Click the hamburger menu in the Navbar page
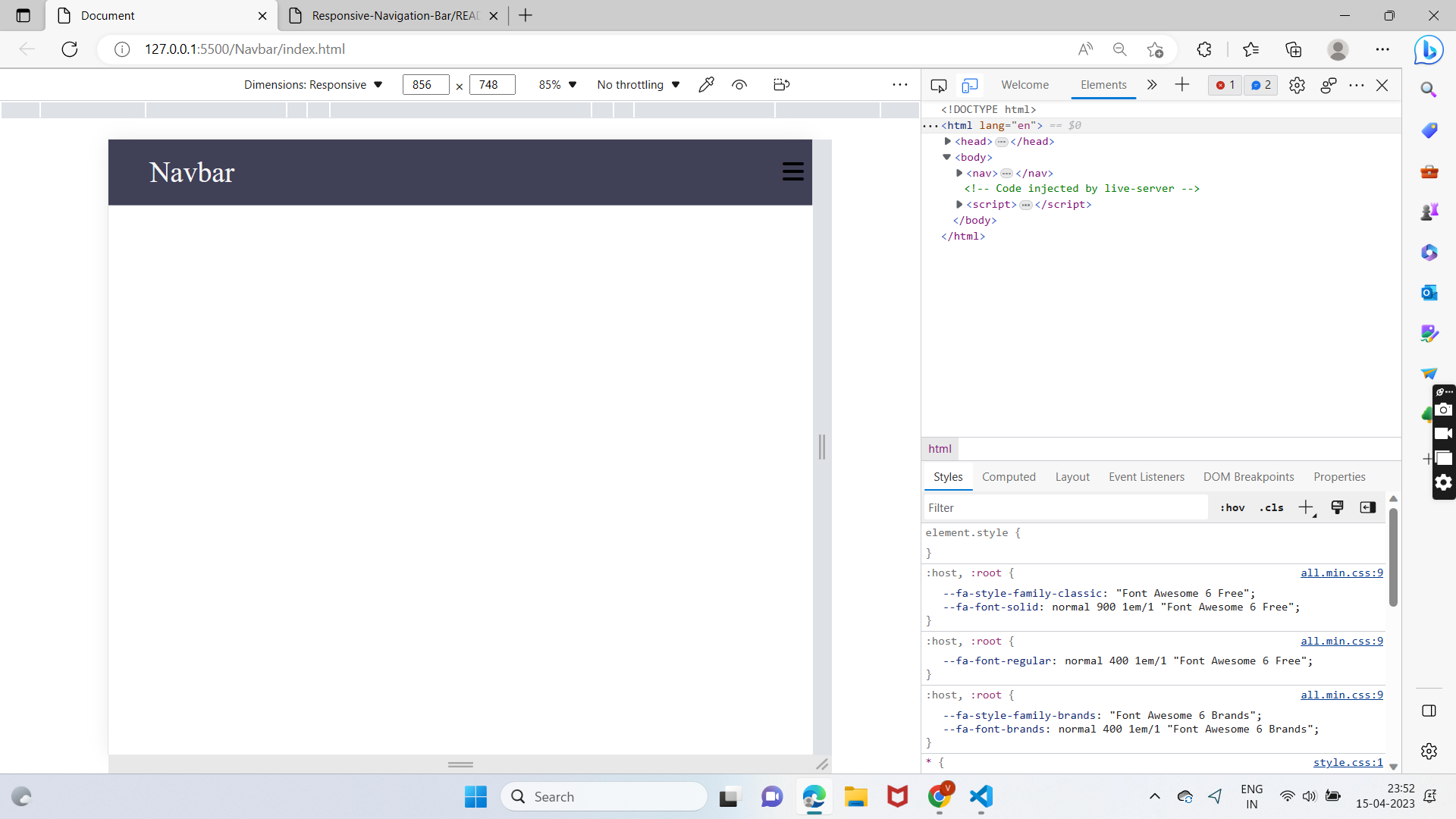1456x819 pixels. click(792, 171)
